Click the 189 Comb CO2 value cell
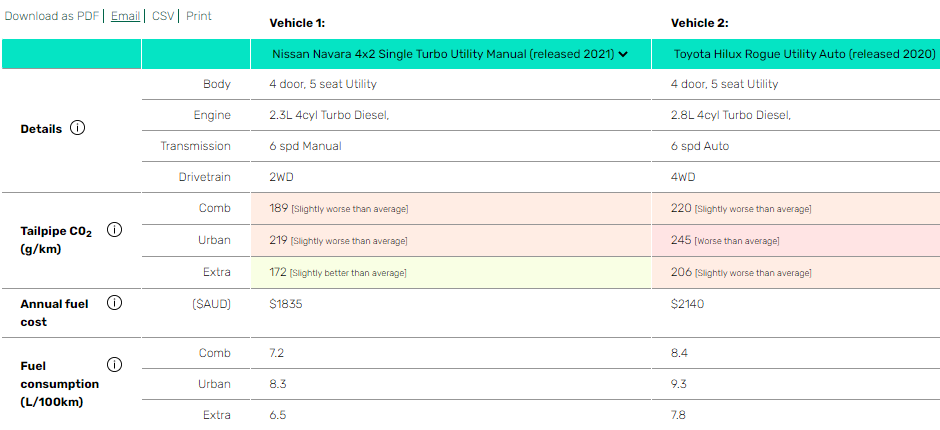The width and height of the screenshot is (940, 430). 450,209
